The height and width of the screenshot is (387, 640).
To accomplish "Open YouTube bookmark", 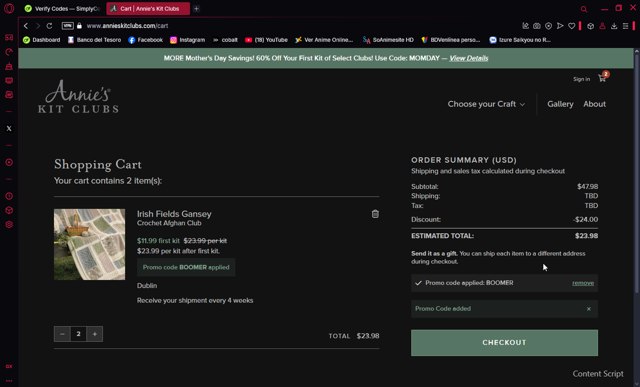I will click(266, 40).
